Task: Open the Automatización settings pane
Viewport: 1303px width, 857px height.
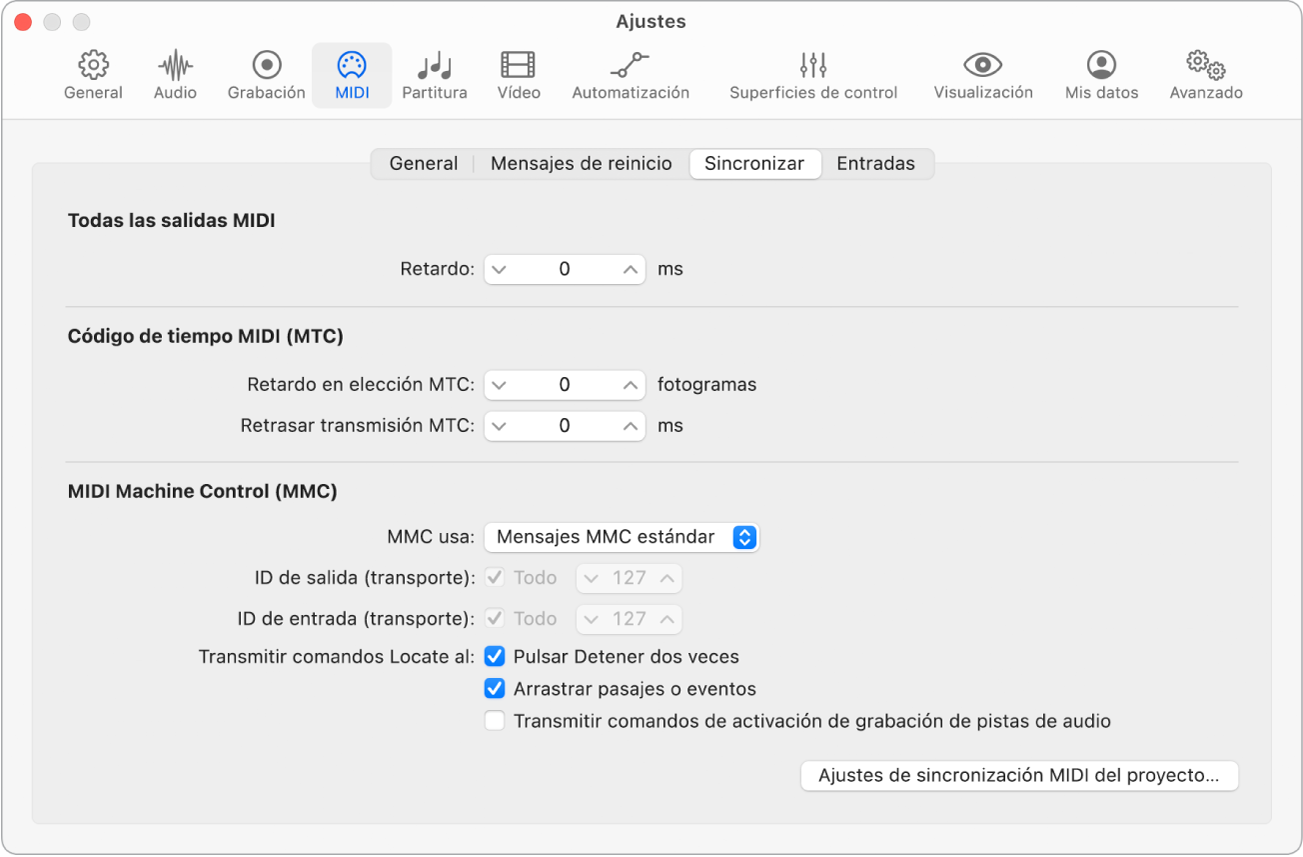Action: (x=630, y=76)
